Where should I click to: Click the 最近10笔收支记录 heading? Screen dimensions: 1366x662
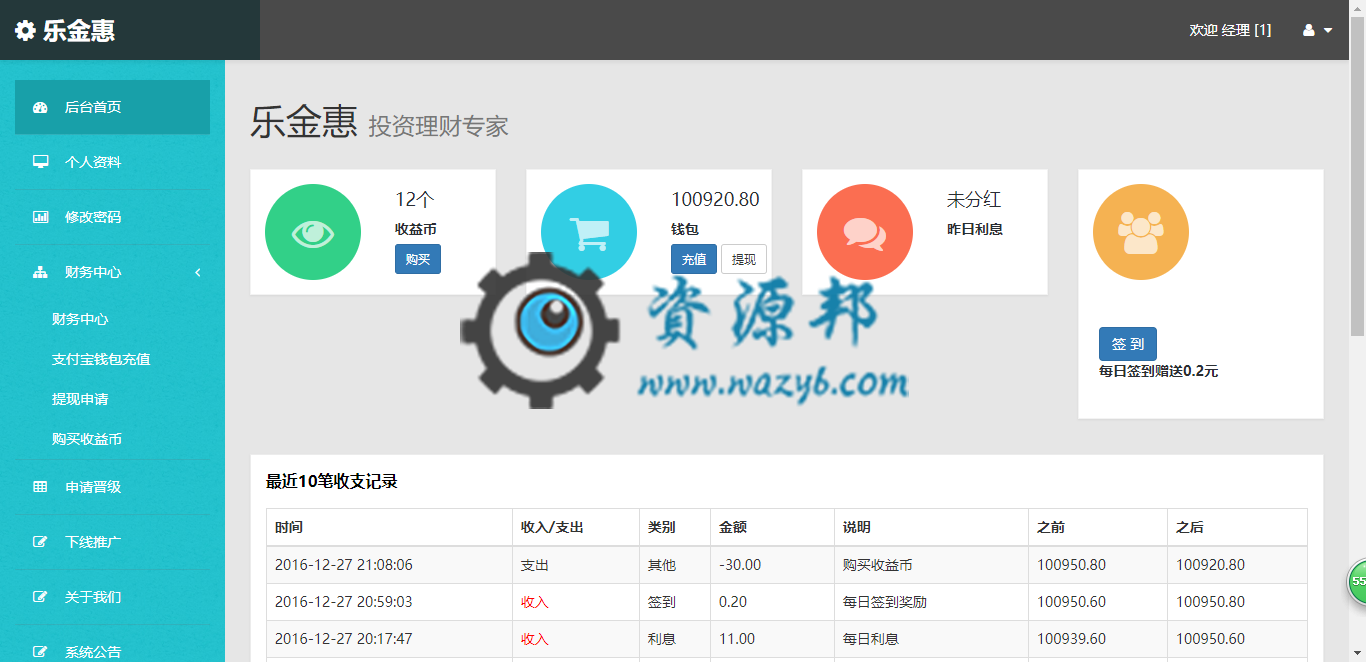332,481
